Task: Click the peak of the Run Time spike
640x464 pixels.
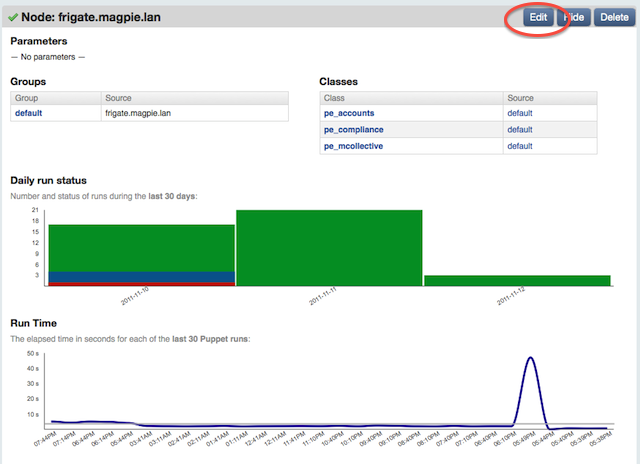Action: point(530,358)
